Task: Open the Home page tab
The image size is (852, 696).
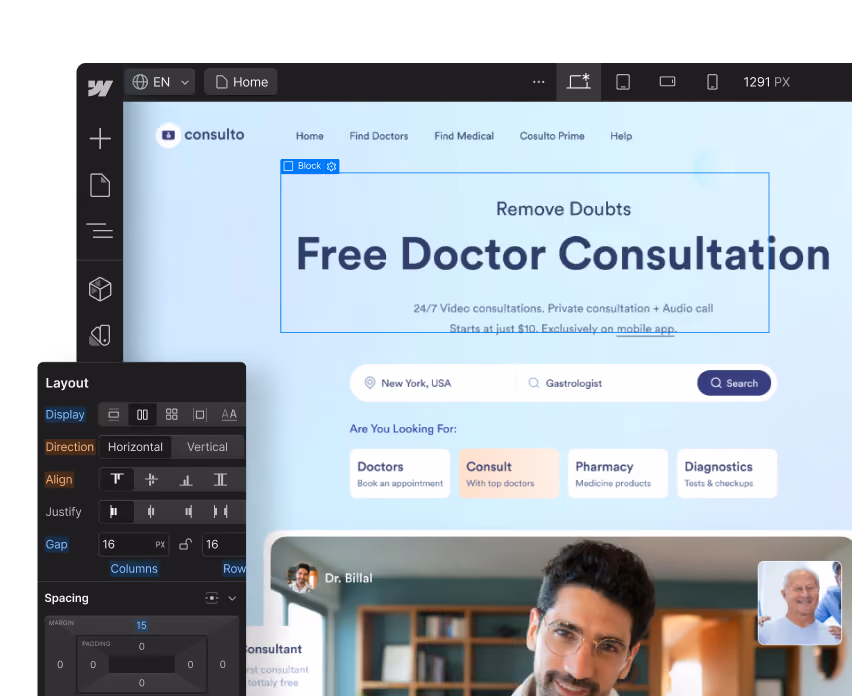Action: click(x=241, y=82)
